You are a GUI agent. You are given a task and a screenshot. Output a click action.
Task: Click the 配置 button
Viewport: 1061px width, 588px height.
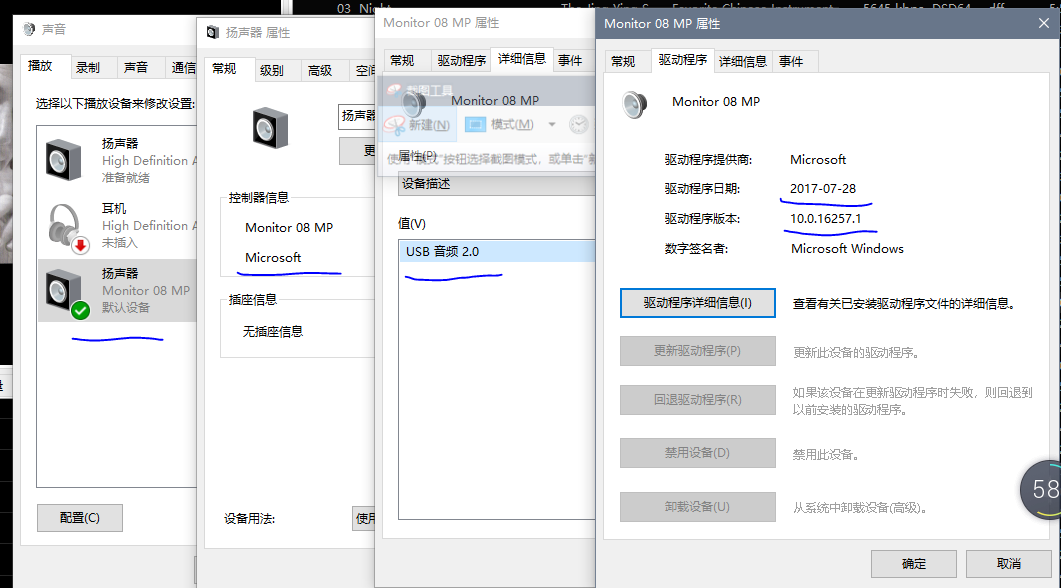[80, 518]
